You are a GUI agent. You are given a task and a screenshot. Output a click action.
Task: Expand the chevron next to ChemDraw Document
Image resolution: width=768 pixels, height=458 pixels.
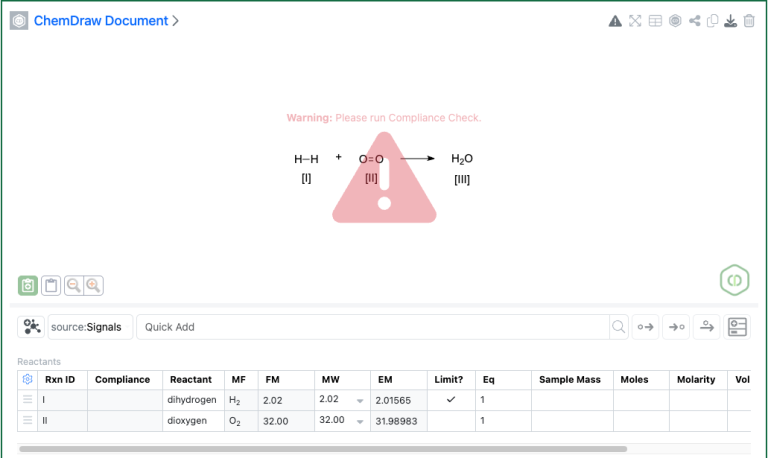pos(175,21)
